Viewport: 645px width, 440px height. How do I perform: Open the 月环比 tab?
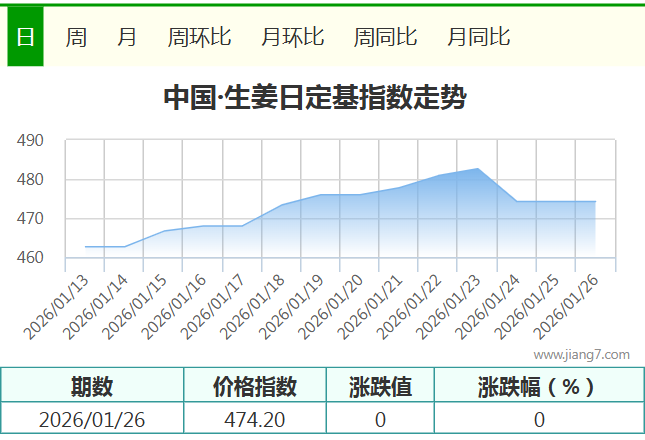292,37
